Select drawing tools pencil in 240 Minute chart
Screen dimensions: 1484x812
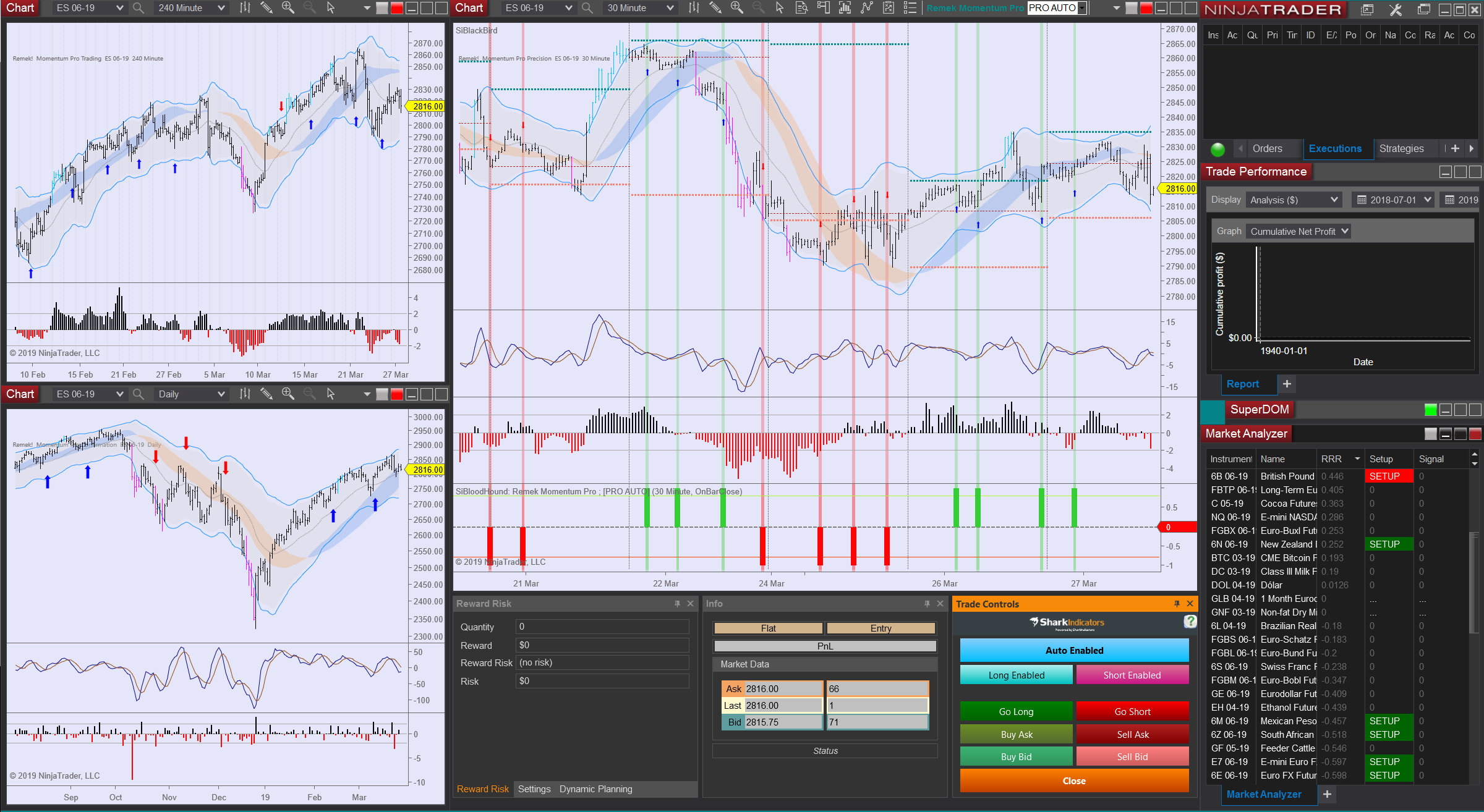(266, 8)
